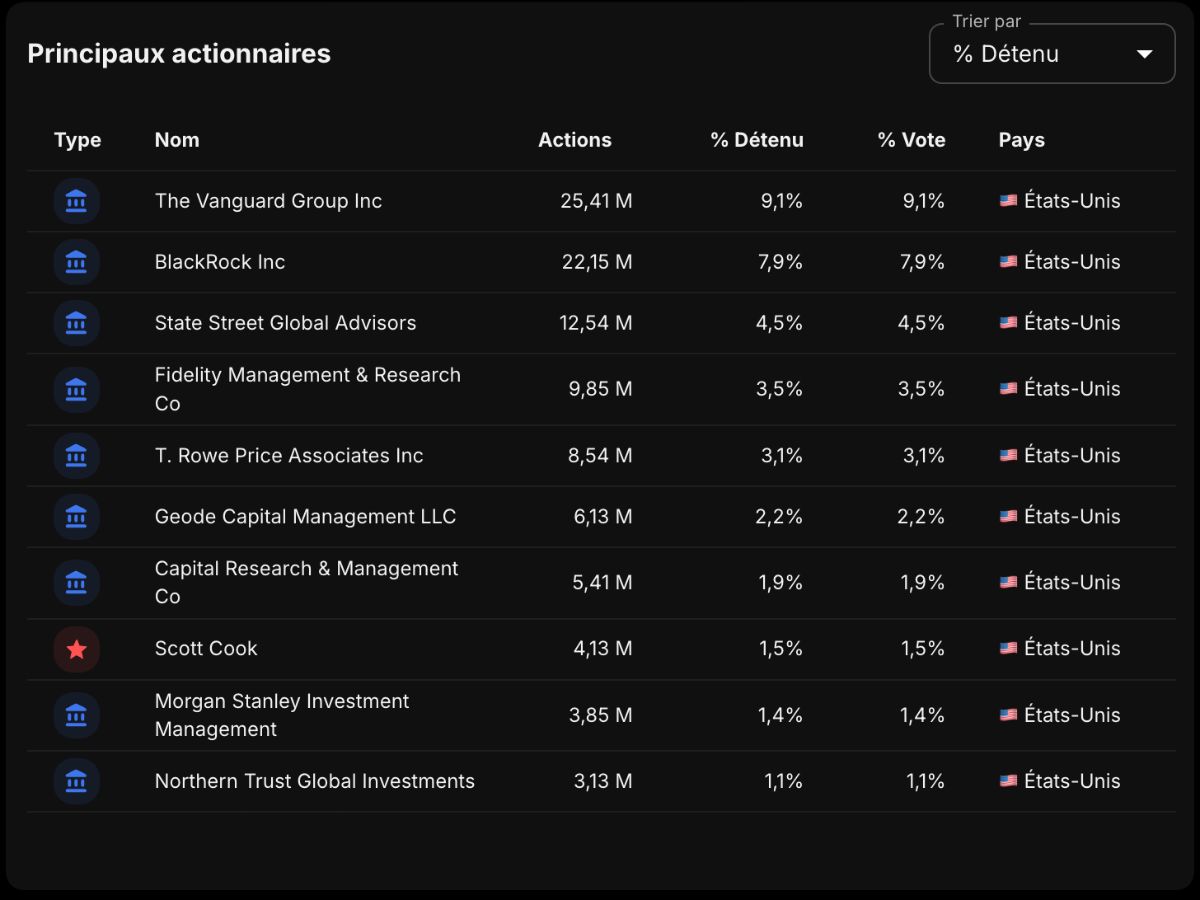Click the % Détenu column header

(x=757, y=140)
